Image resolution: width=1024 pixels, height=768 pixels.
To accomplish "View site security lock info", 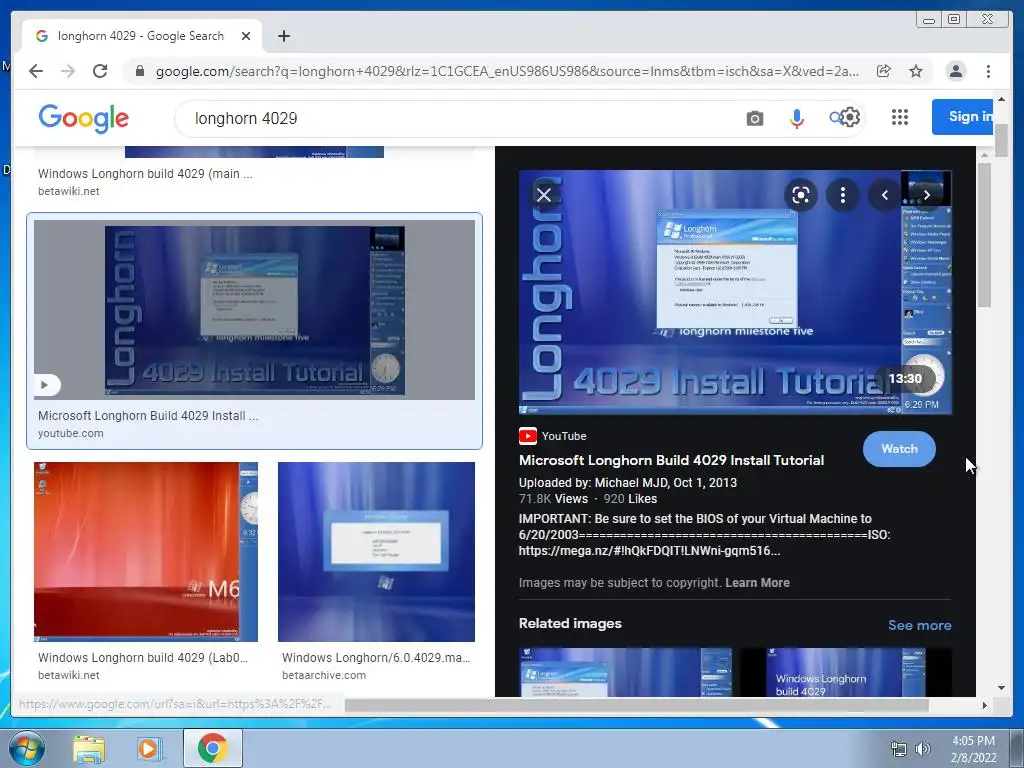I will click(x=140, y=71).
